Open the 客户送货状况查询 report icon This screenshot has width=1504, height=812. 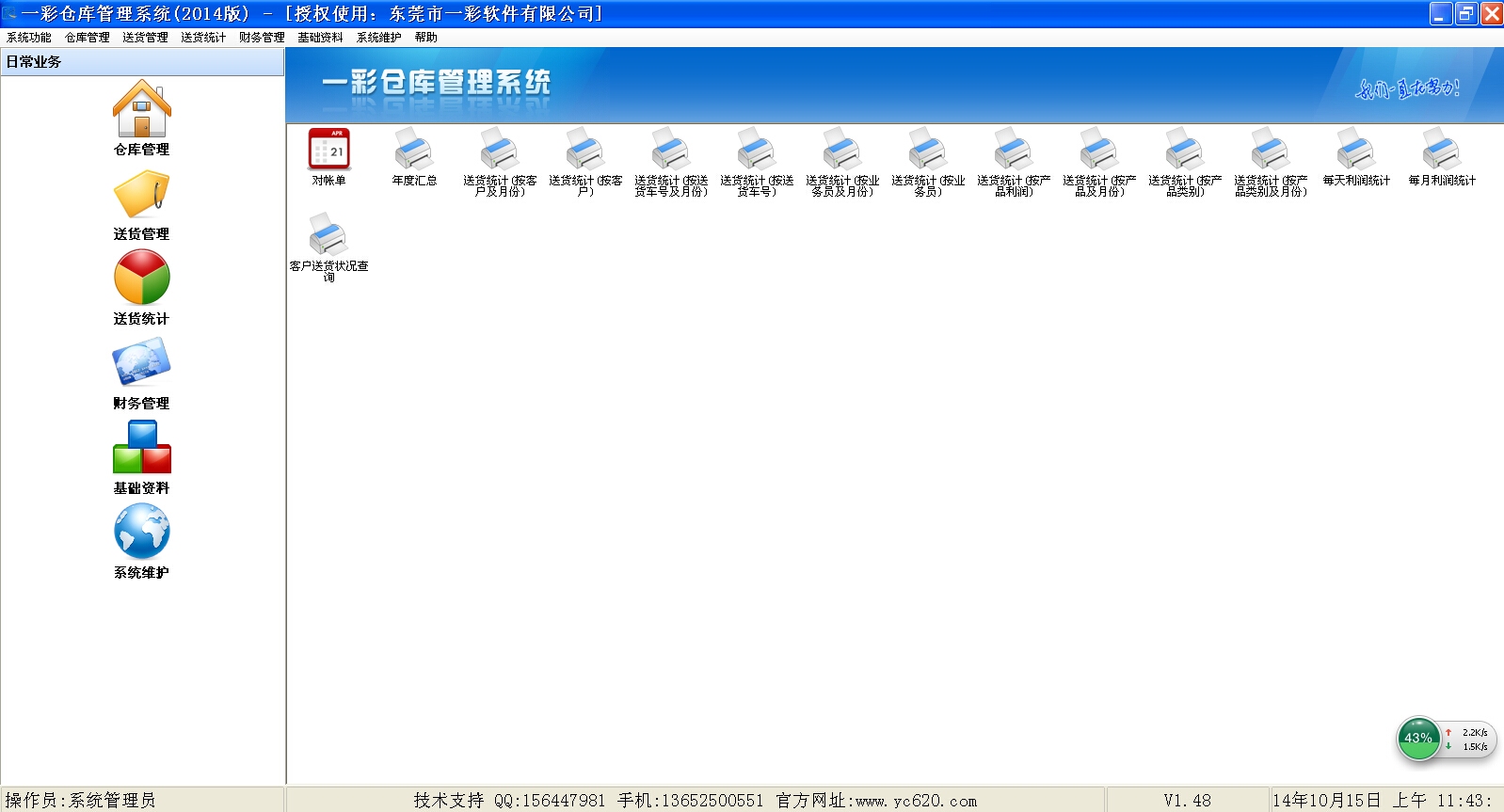tap(328, 234)
